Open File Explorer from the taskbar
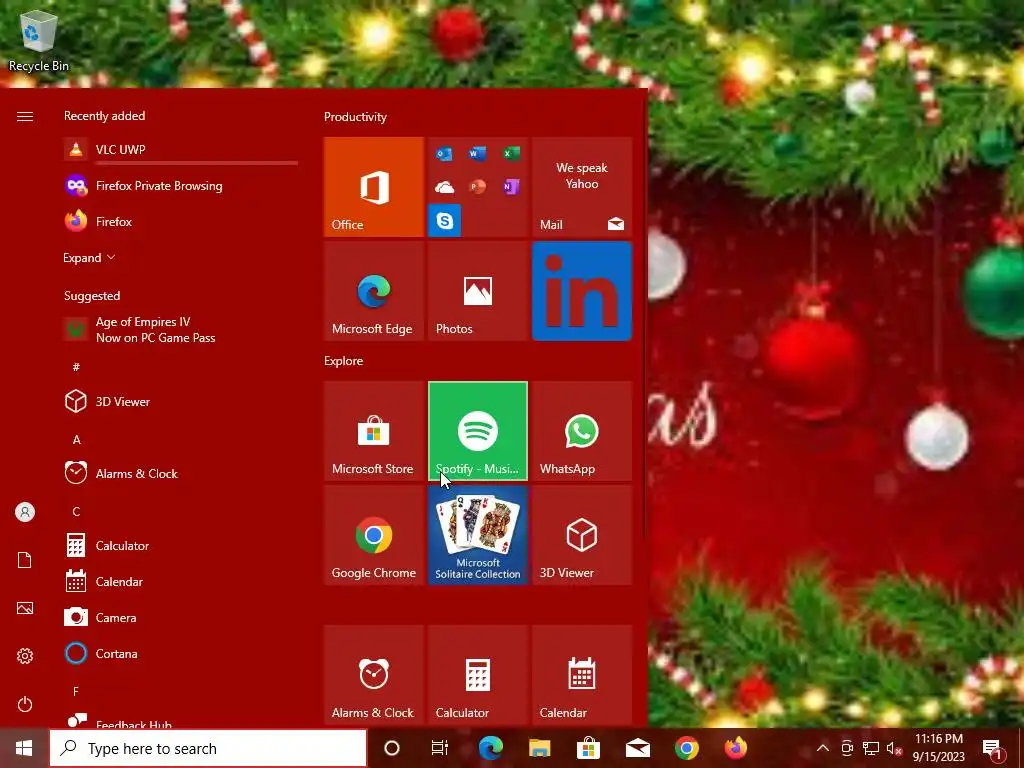1024x768 pixels. 539,748
